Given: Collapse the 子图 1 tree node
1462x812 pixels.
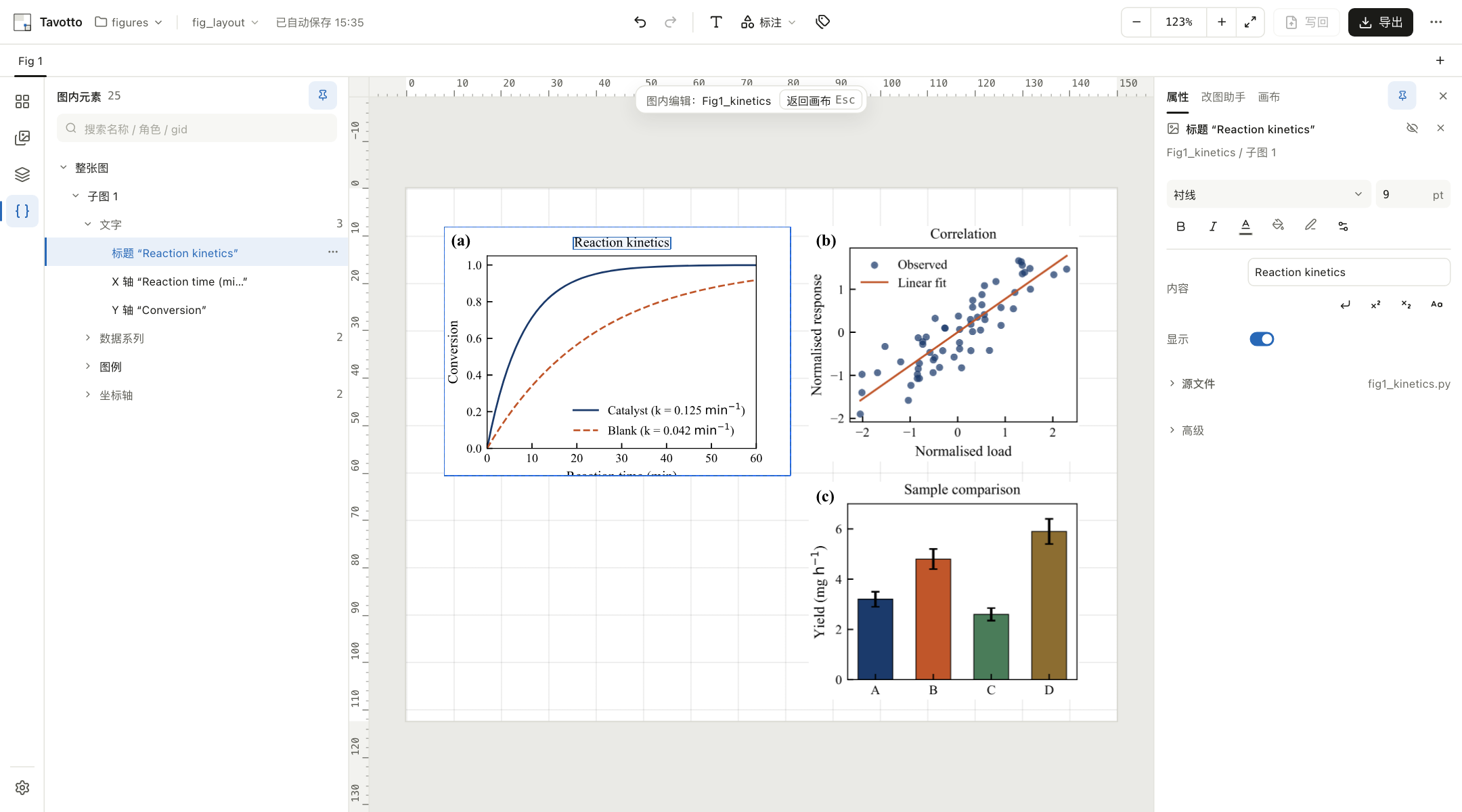Looking at the screenshot, I should point(75,196).
